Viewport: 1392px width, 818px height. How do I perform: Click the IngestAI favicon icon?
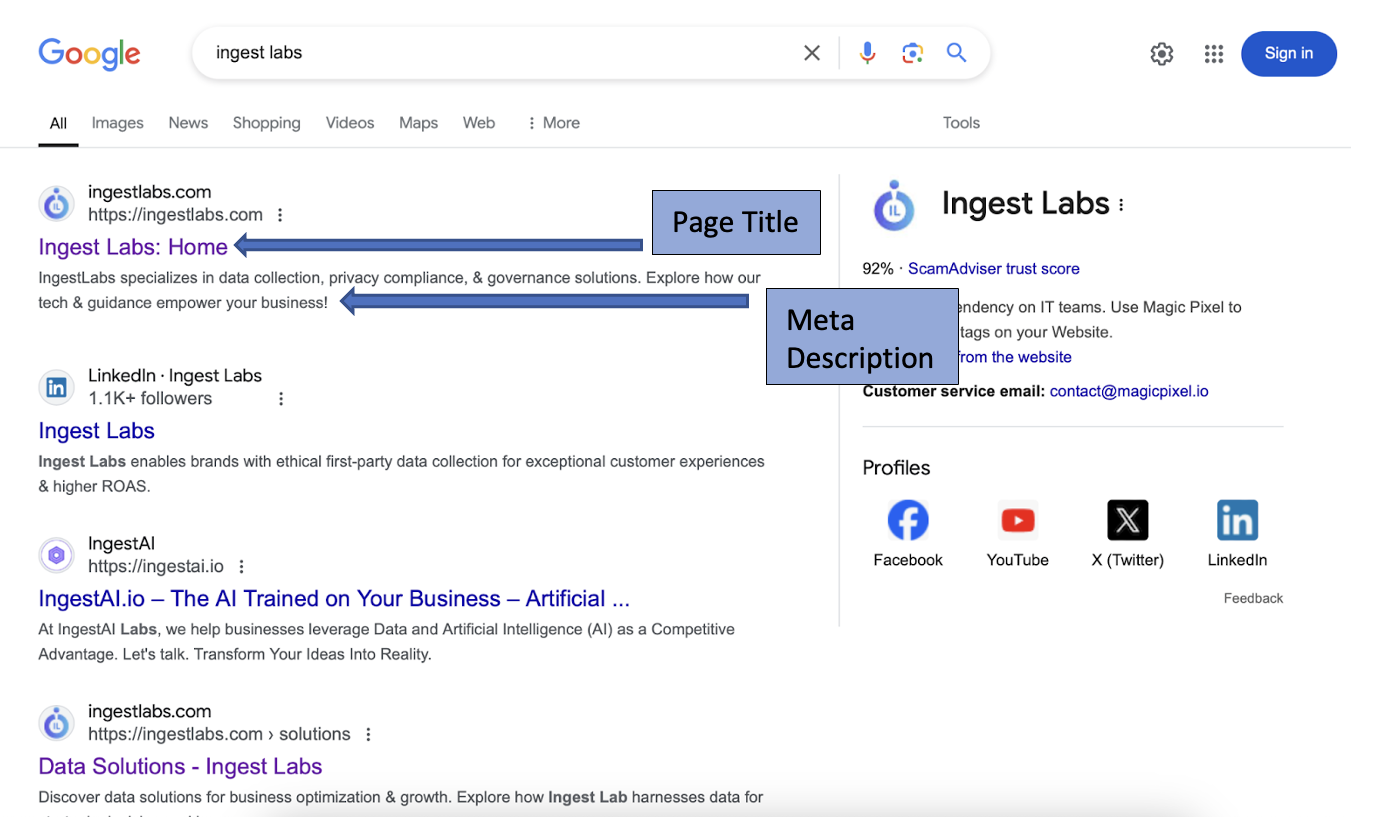tap(57, 555)
